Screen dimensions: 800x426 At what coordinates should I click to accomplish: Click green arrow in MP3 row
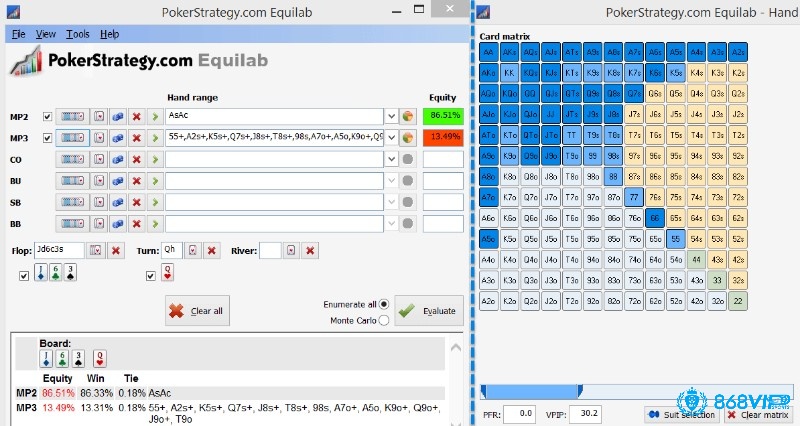(155, 138)
